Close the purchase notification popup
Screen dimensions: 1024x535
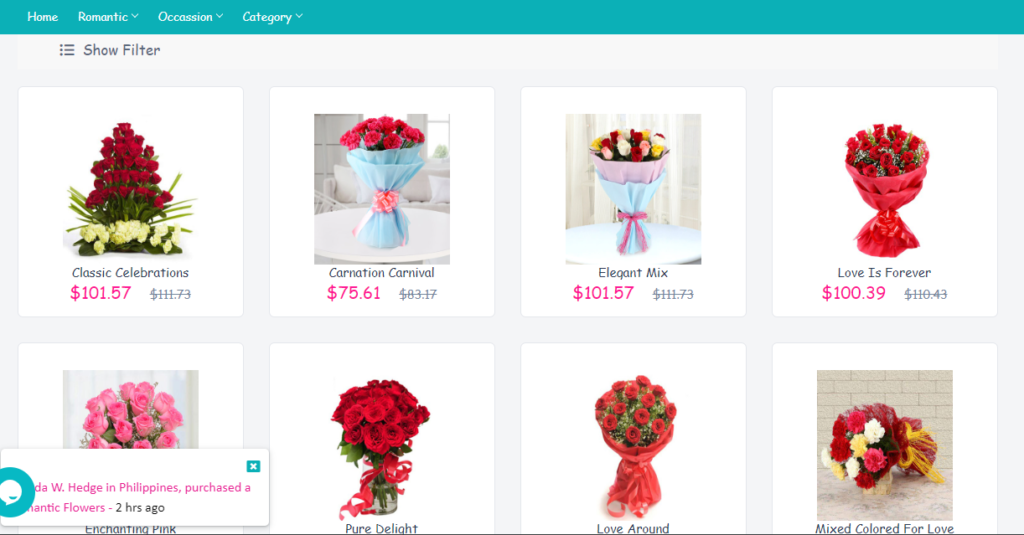pos(253,466)
